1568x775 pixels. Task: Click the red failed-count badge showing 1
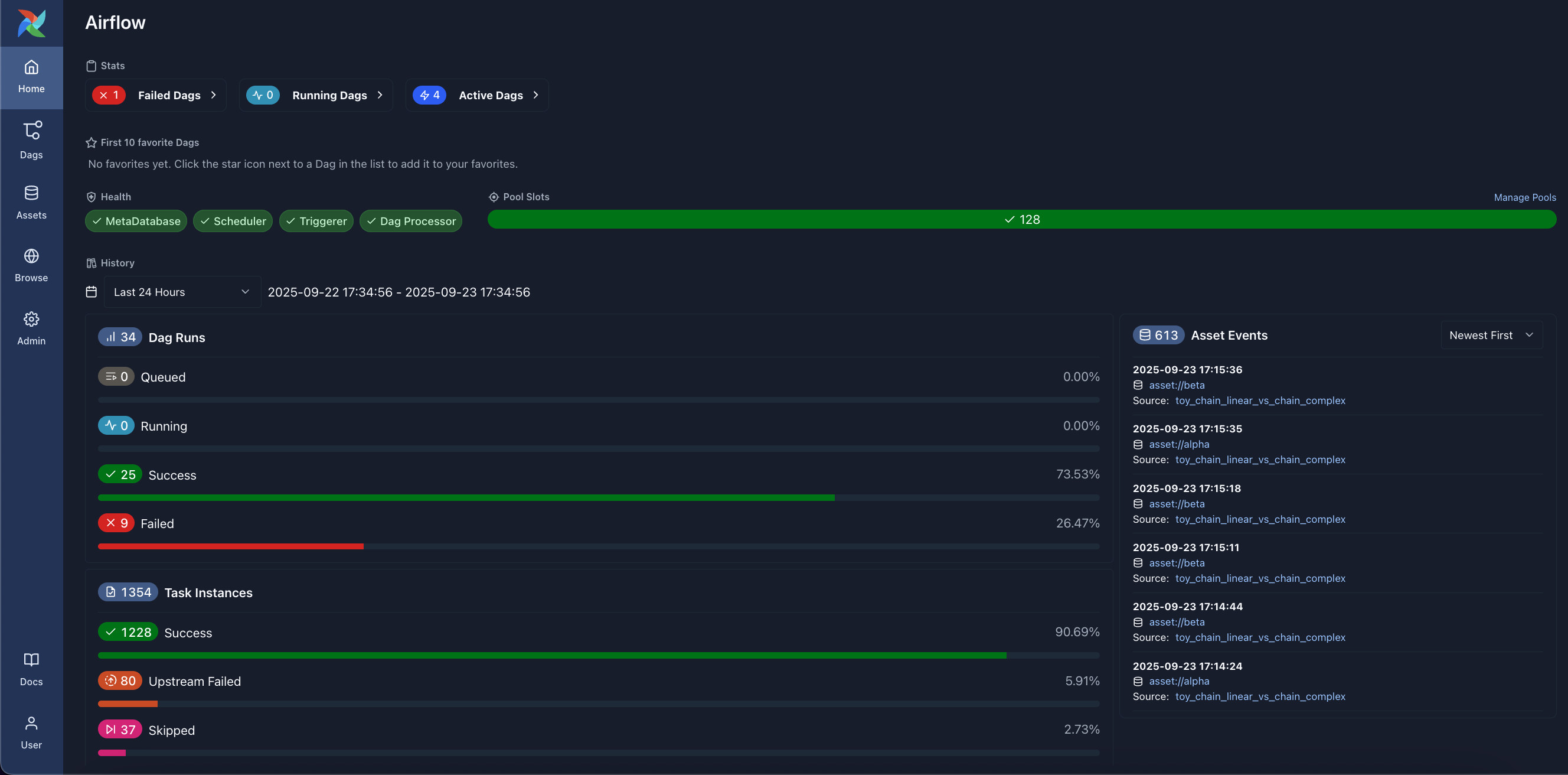tap(109, 95)
